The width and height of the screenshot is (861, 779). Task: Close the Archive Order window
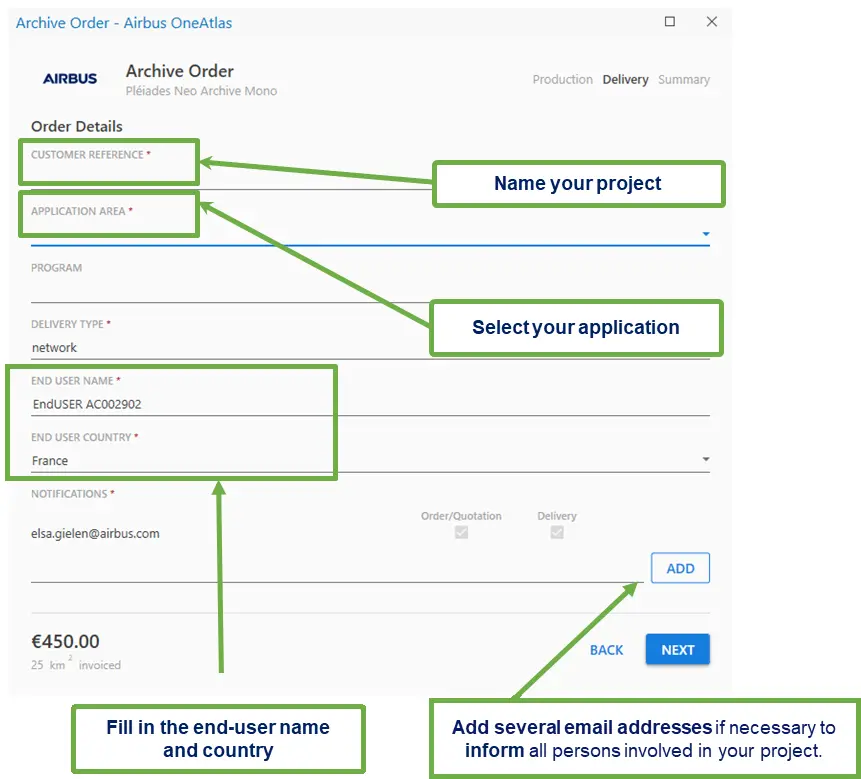pos(712,21)
